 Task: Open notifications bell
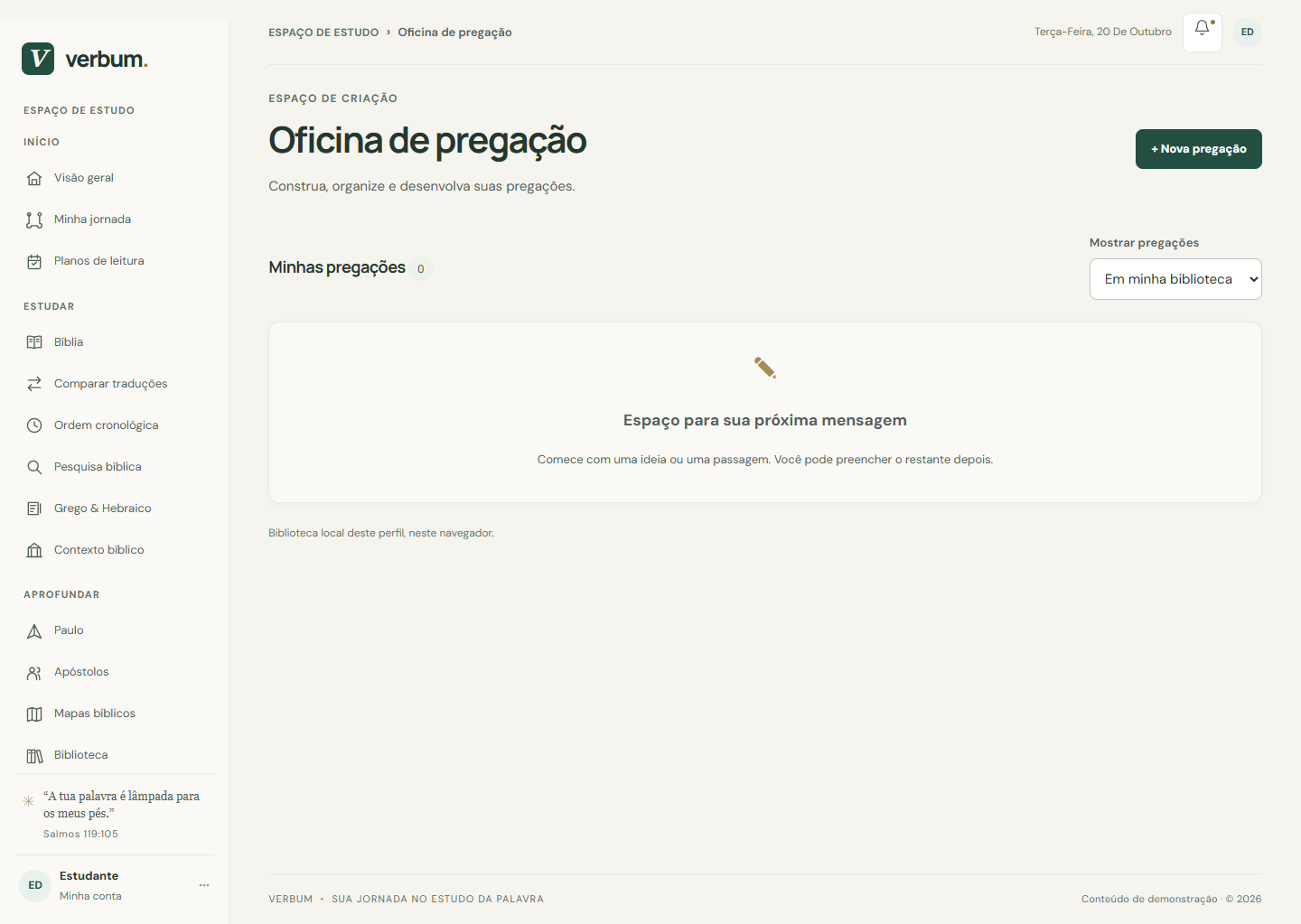1203,33
